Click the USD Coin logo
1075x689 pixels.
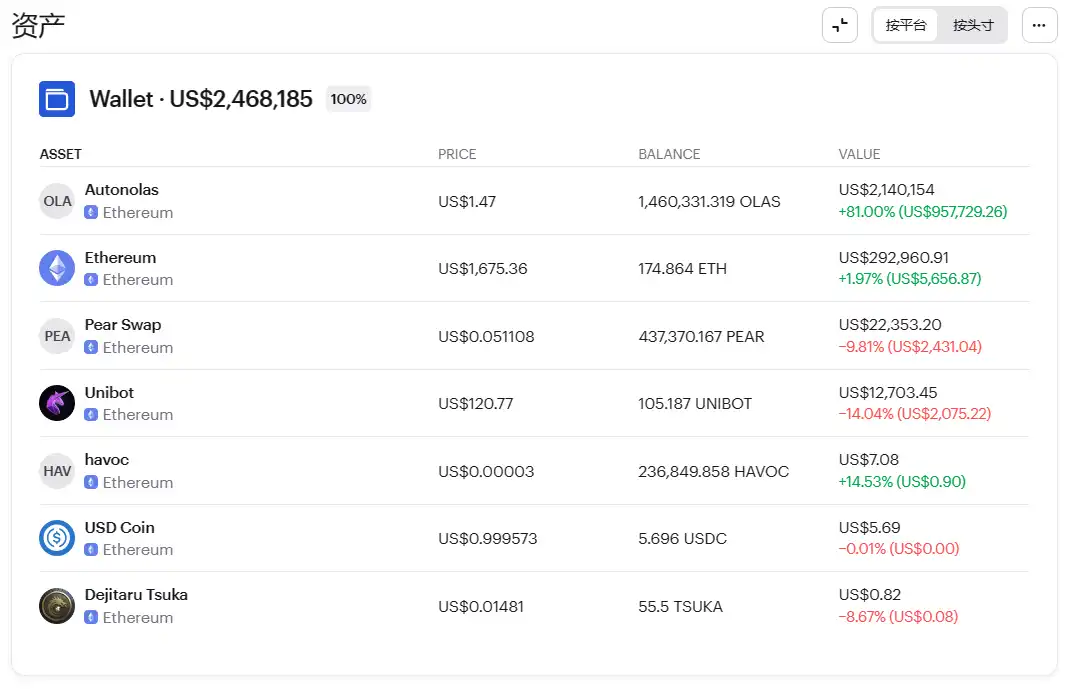[x=57, y=538]
